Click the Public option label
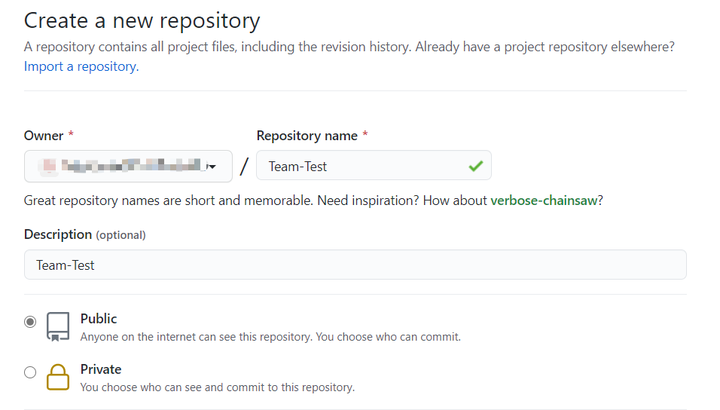720x410 pixels. 99,319
